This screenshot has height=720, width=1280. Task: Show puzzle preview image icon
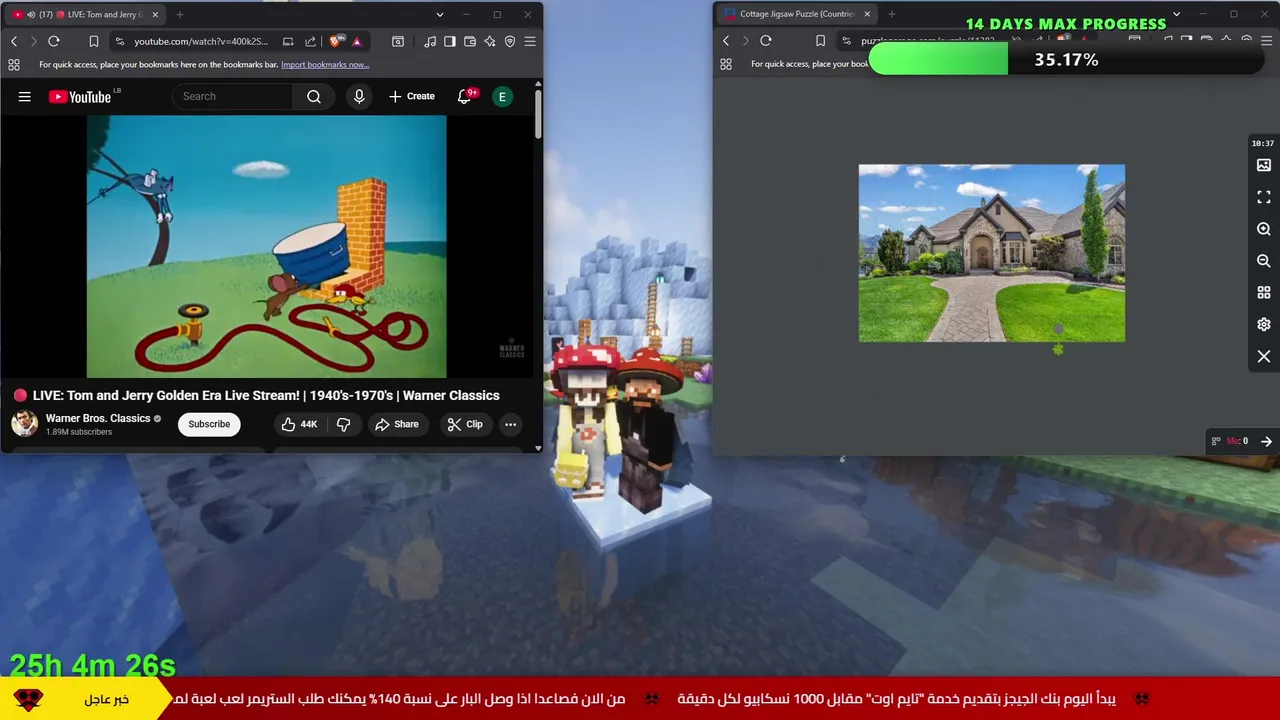(x=1264, y=165)
